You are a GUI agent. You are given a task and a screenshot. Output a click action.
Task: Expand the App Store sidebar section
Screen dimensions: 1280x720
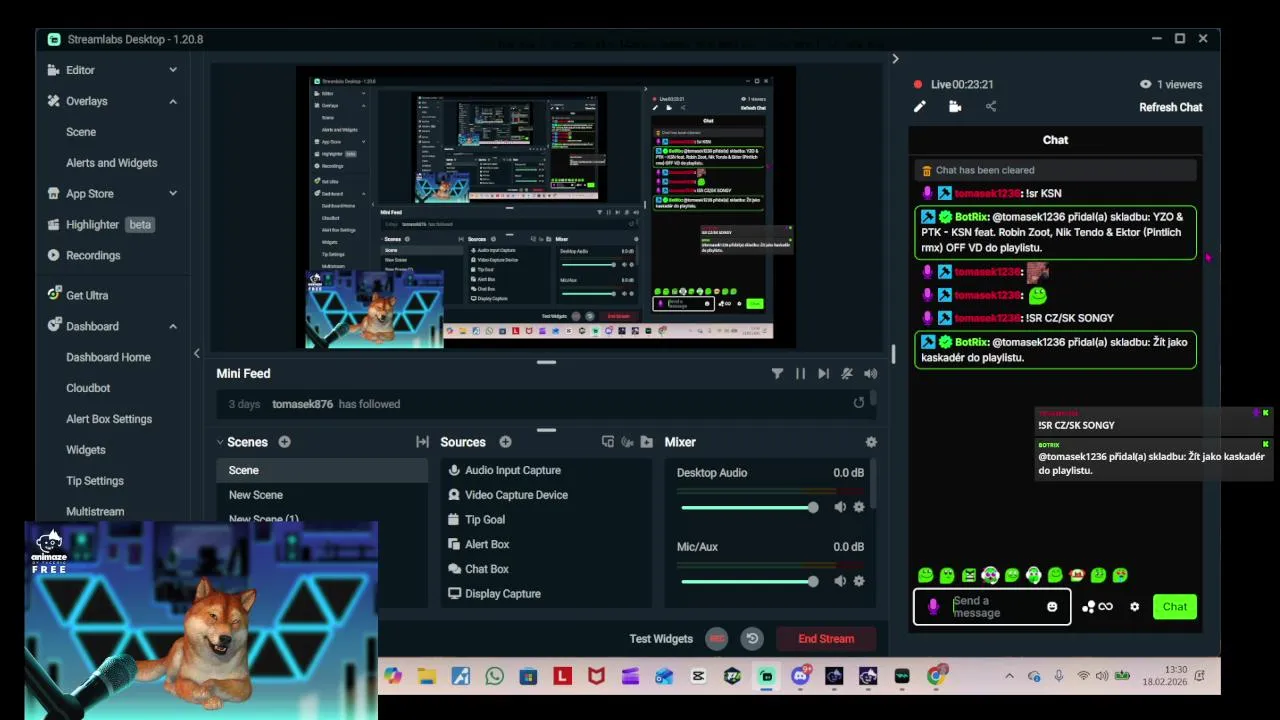click(x=173, y=194)
